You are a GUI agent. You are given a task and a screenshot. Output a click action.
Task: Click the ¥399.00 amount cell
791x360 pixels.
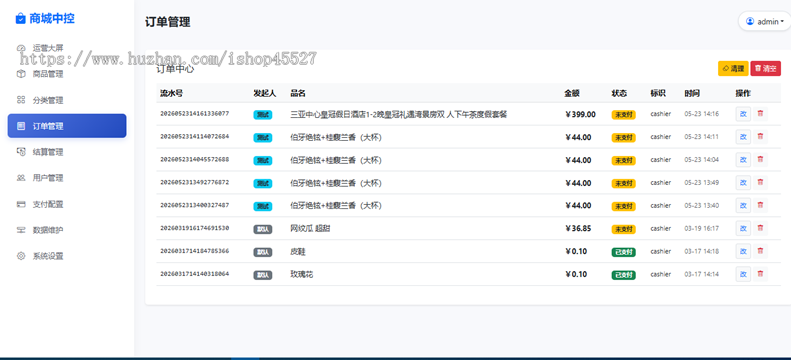click(x=581, y=114)
